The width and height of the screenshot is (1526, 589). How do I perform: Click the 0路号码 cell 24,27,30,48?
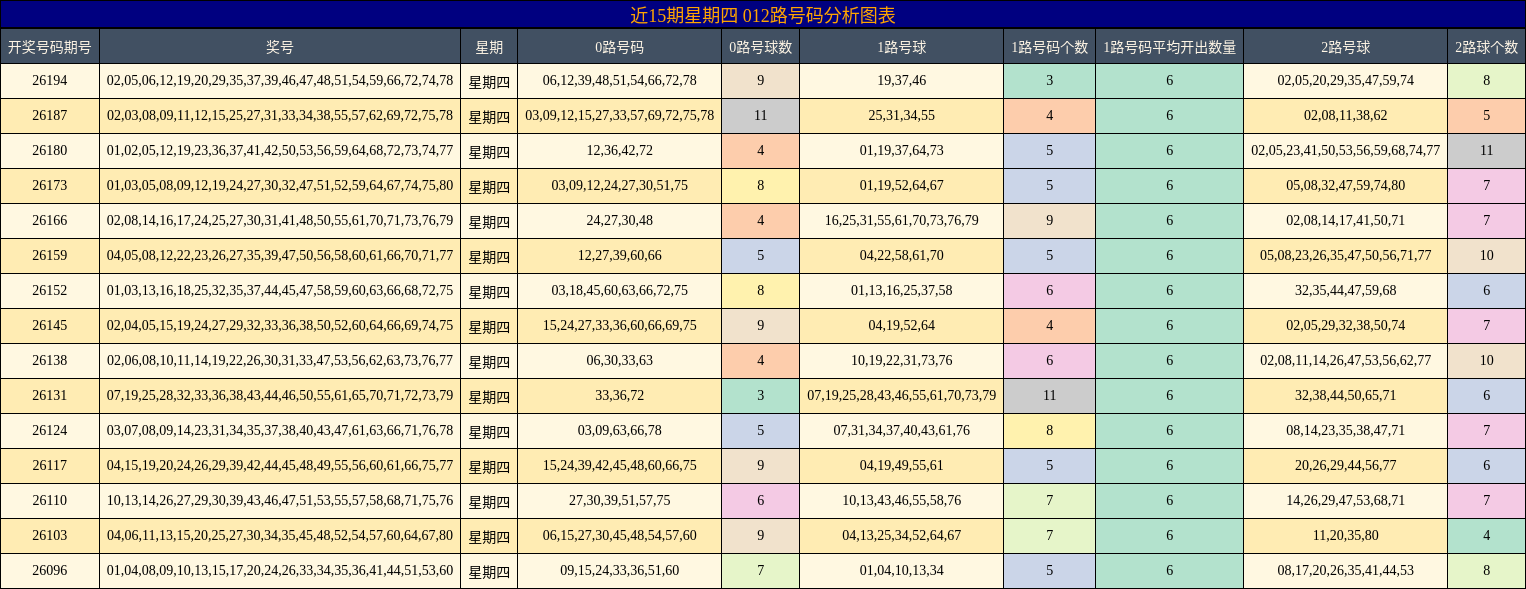click(x=619, y=221)
